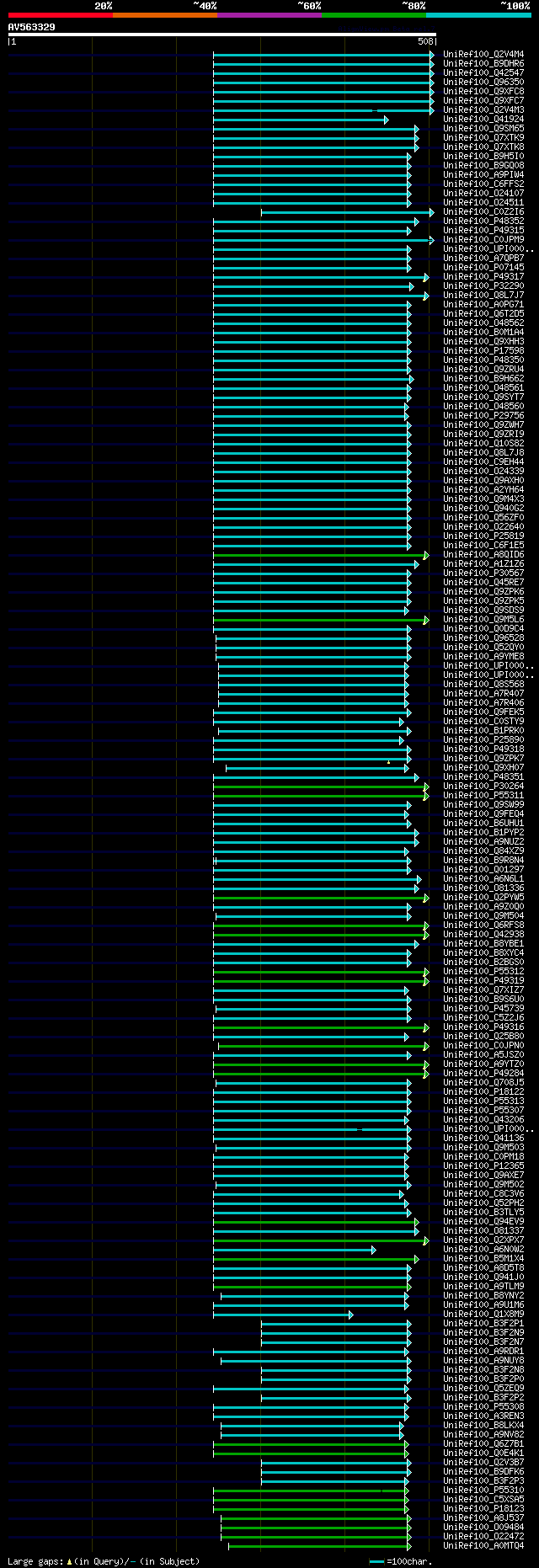Select the UniRef100_A7QPB7 label
Image resolution: width=539 pixels, height=1568 pixels.
pos(483,259)
